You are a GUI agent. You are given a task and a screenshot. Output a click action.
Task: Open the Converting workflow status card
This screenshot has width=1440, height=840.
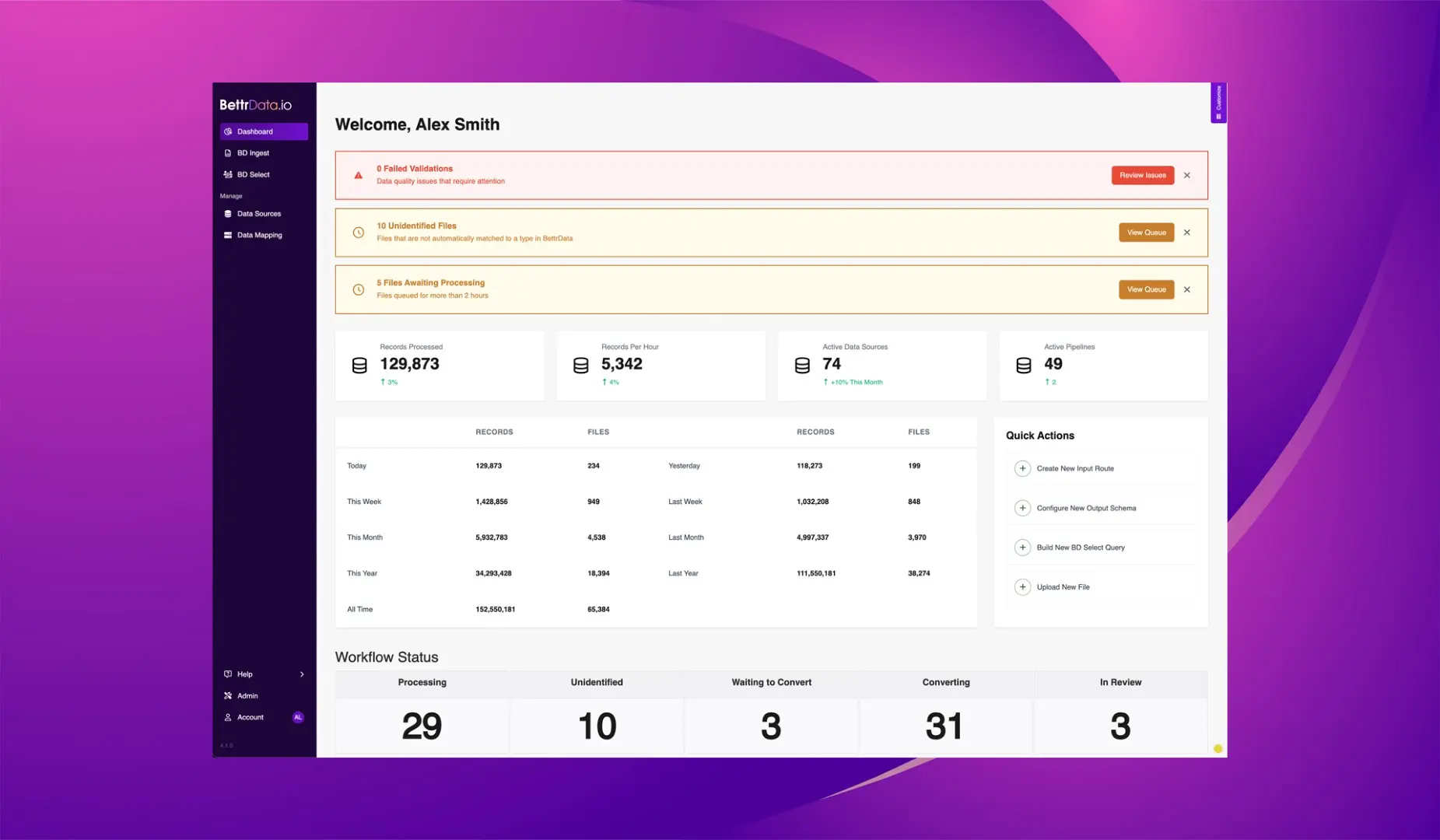(x=945, y=713)
